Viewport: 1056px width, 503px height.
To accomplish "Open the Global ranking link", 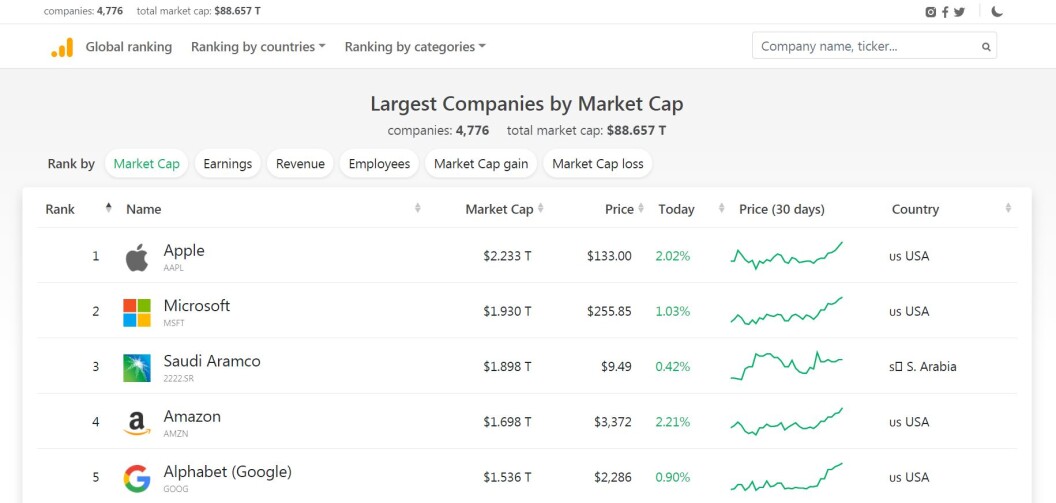I will pos(129,46).
